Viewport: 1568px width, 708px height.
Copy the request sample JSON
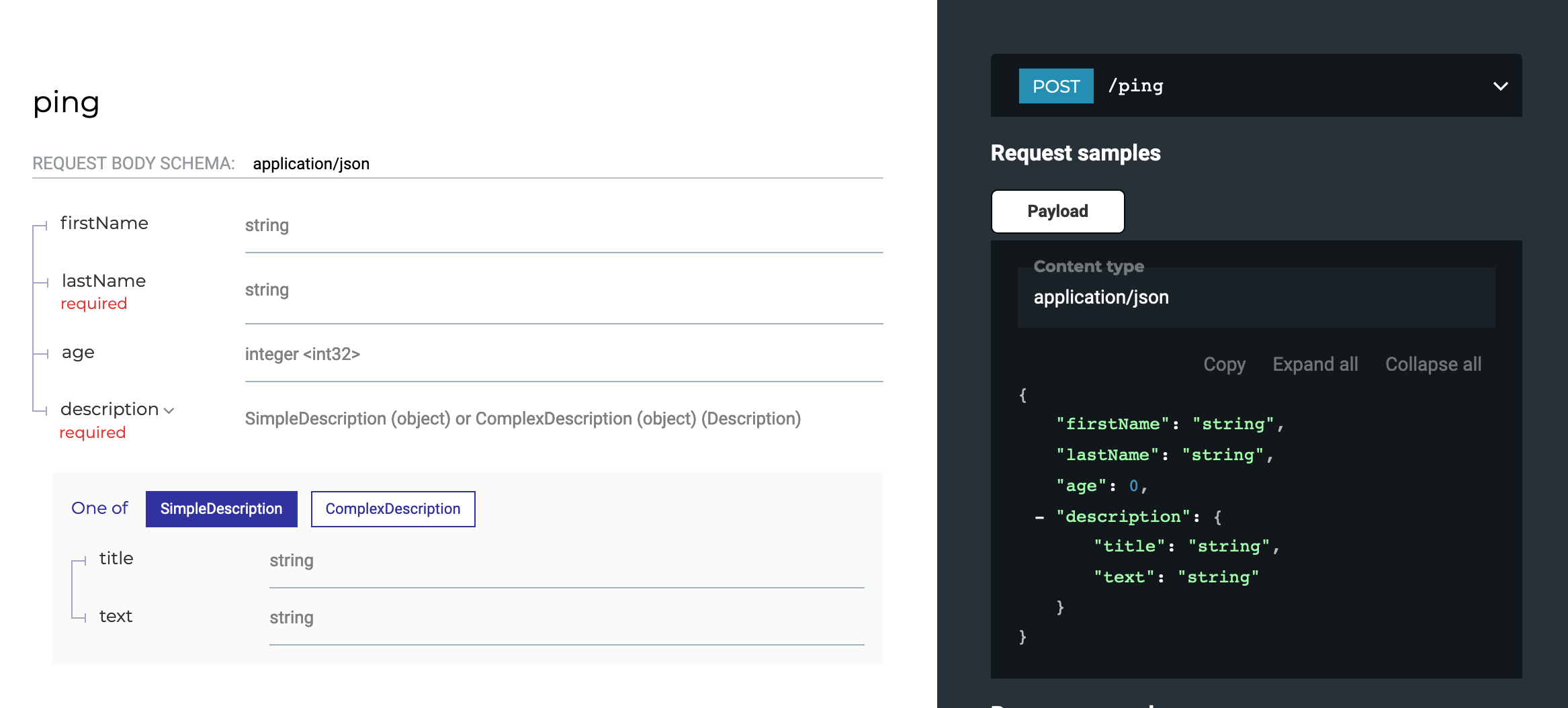pos(1224,363)
